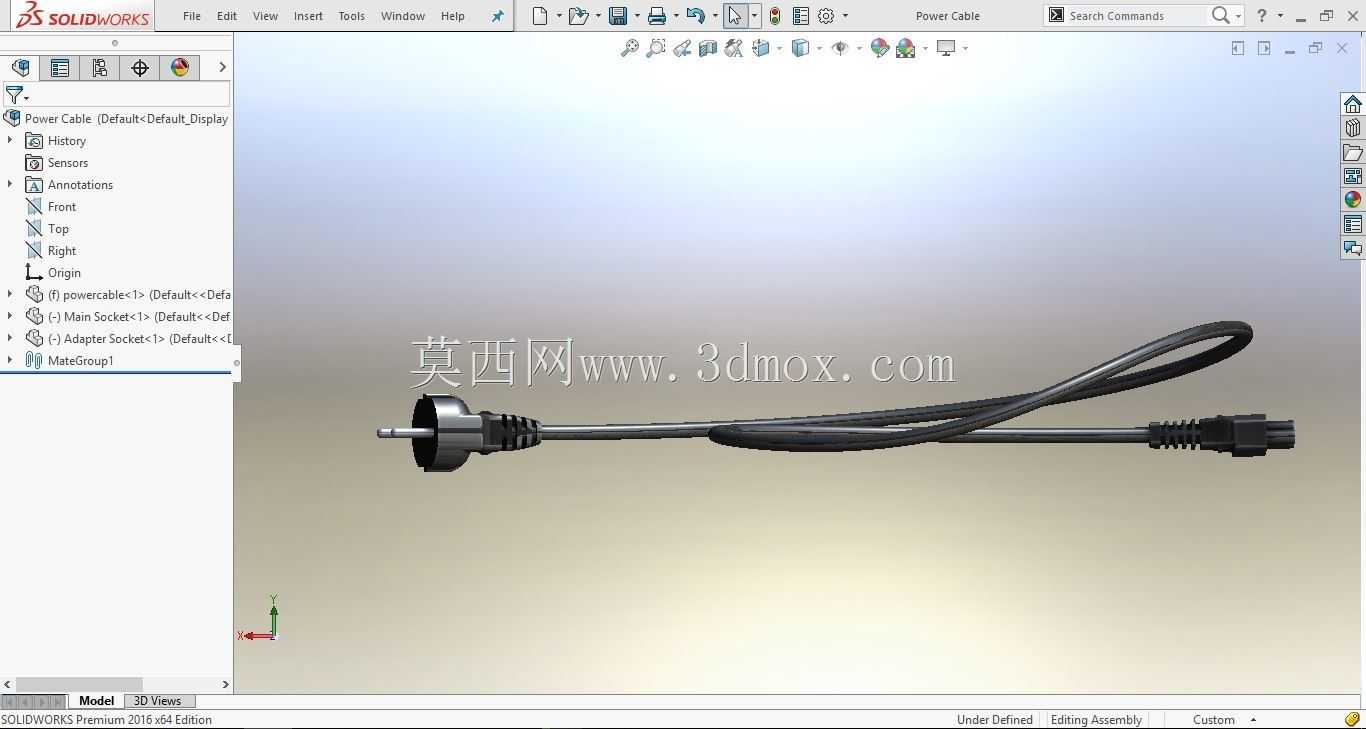Switch to the FeatureManager design tree tab
1366x729 pixels.
click(x=20, y=67)
